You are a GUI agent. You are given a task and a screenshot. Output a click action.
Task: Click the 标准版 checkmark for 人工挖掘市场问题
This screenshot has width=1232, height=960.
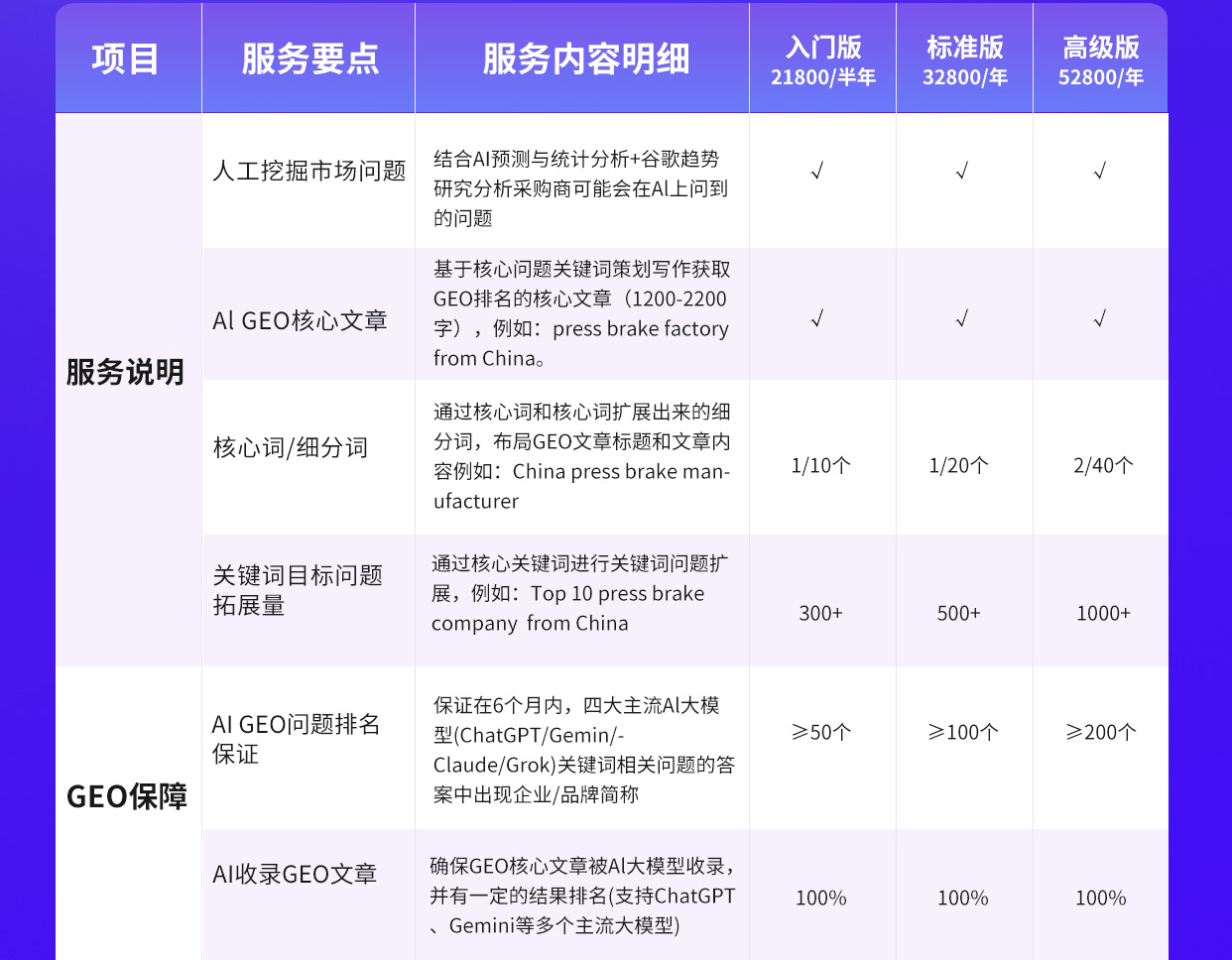pos(961,172)
